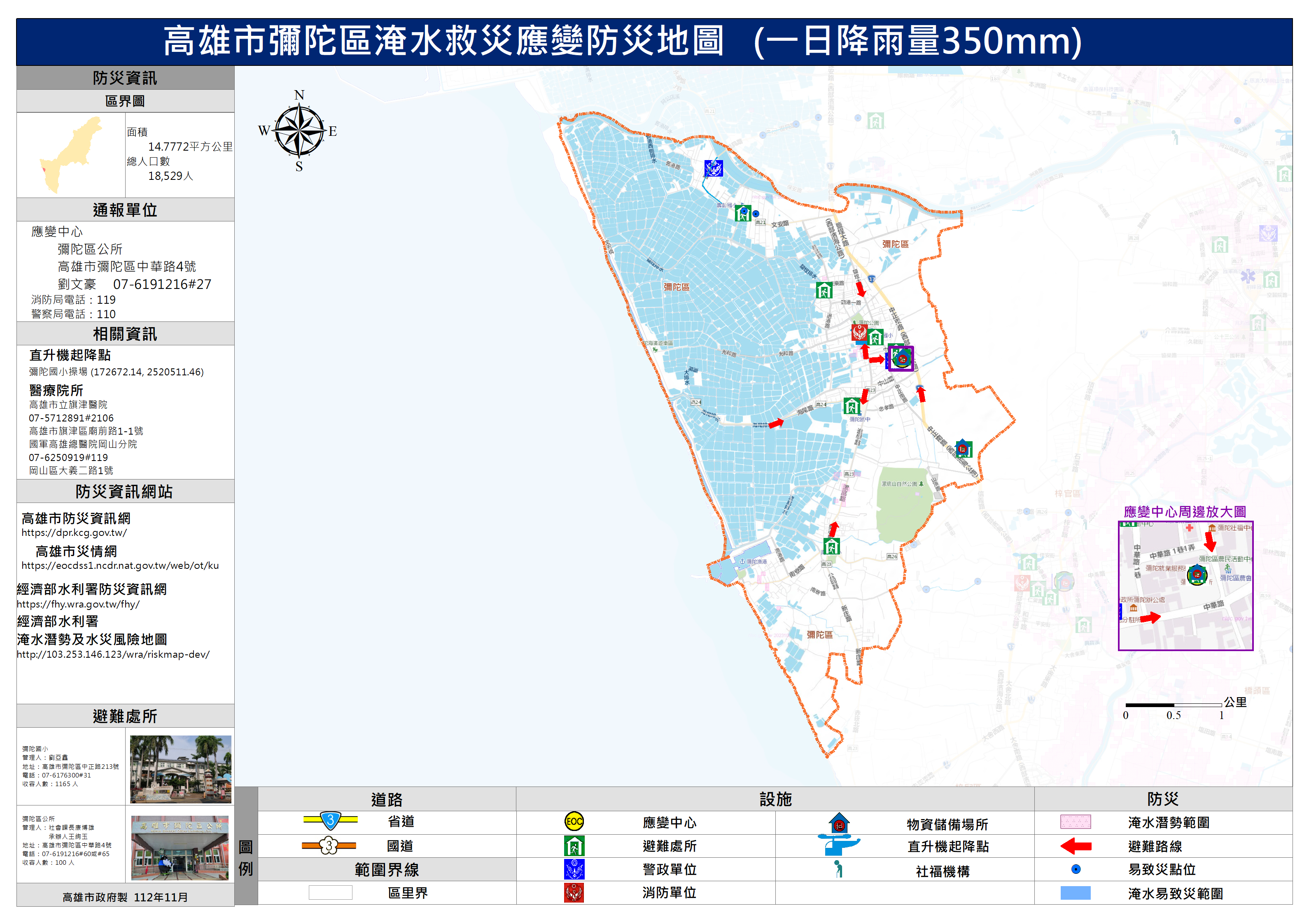Click the 高雄市政府製 112年11月 footer

126,897
